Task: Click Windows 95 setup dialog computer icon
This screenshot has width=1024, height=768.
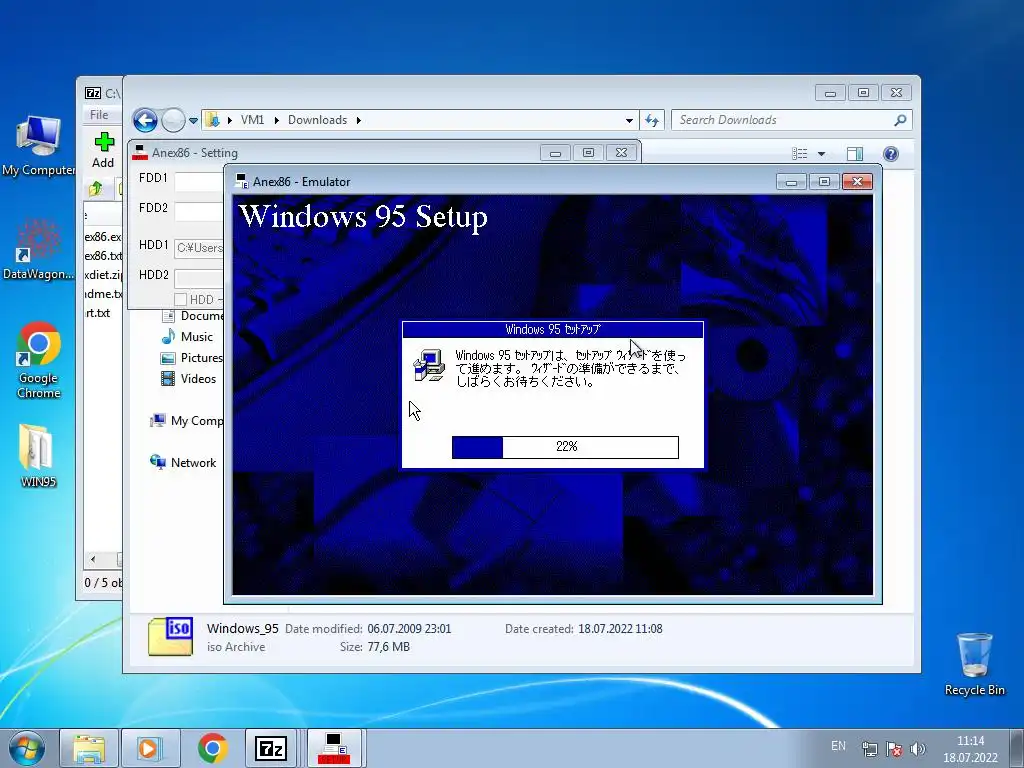Action: 428,366
